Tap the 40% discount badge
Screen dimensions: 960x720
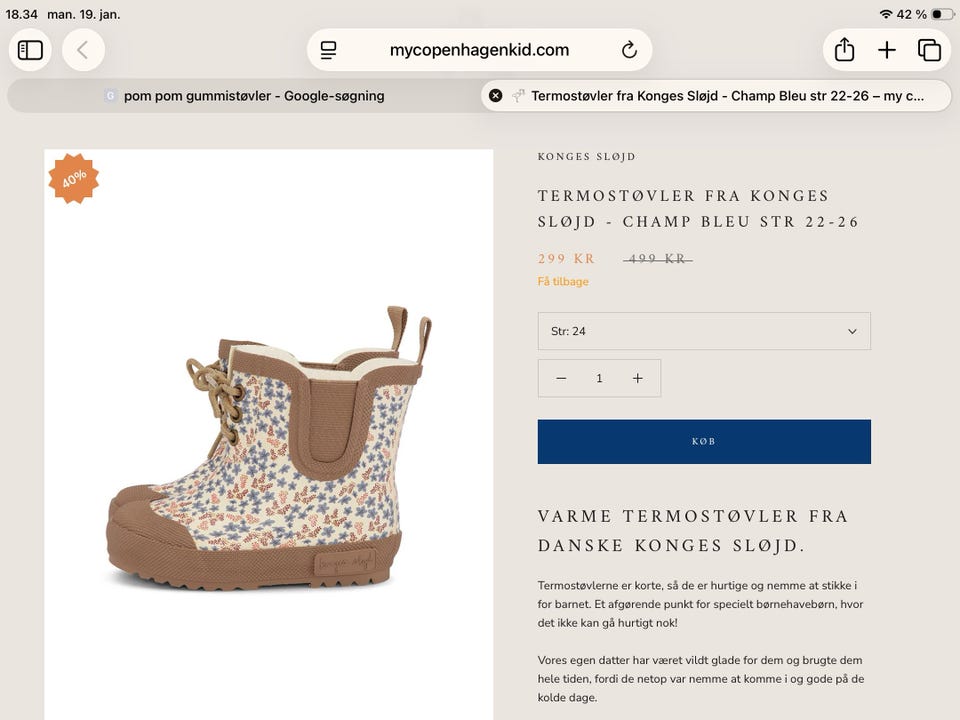point(74,179)
